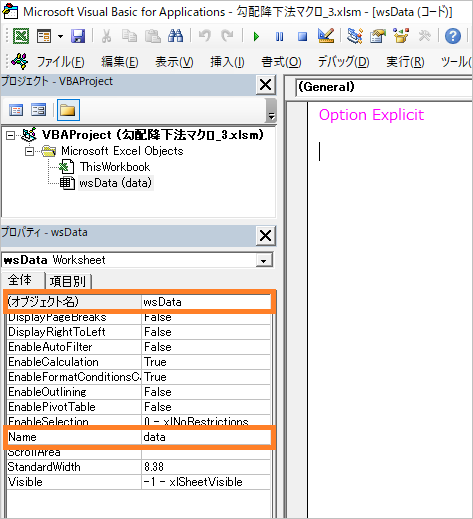Click EnablePivotTable False value
473x519 pixels.
tap(206, 407)
